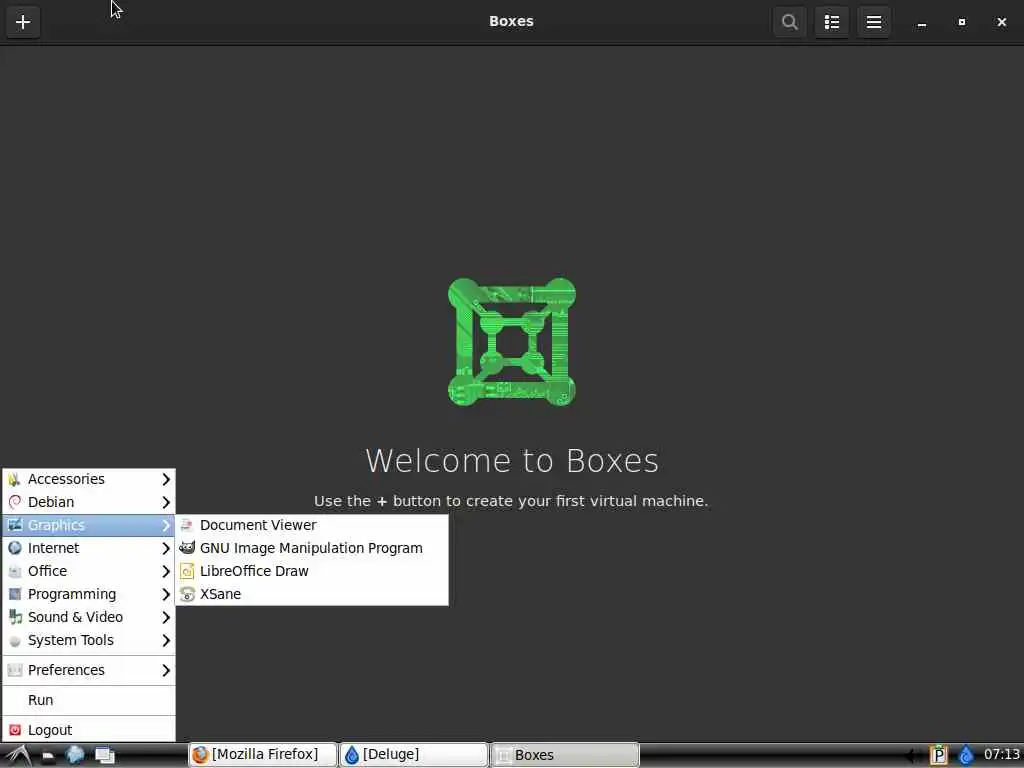Open the web browser globe launcher on taskbar
This screenshot has width=1024, height=768.
[x=75, y=755]
